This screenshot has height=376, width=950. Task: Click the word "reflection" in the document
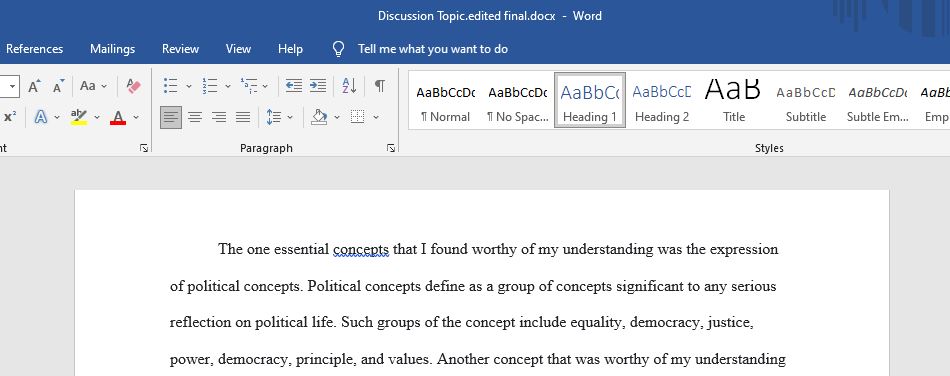(201, 323)
